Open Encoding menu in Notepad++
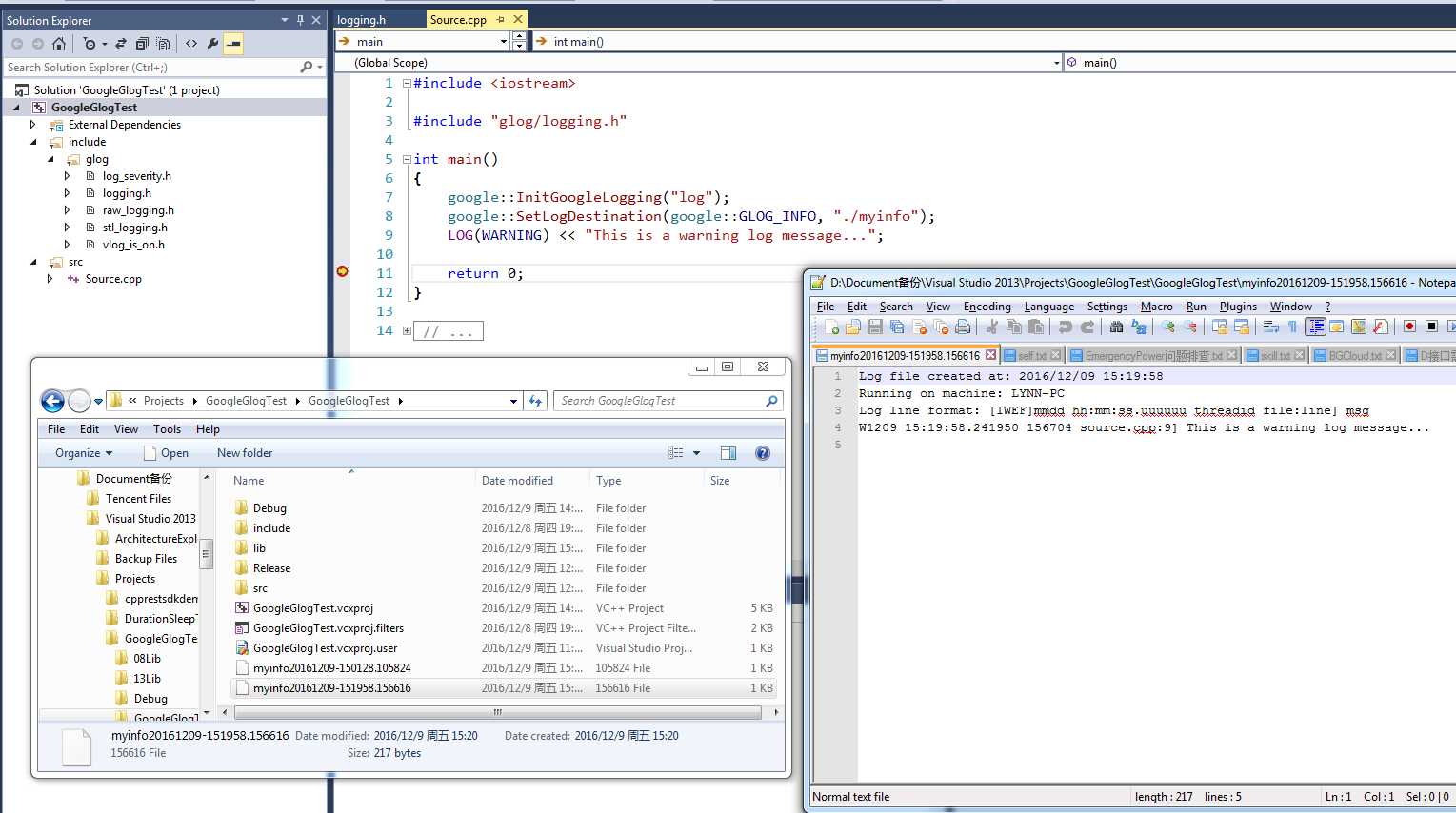 987,307
